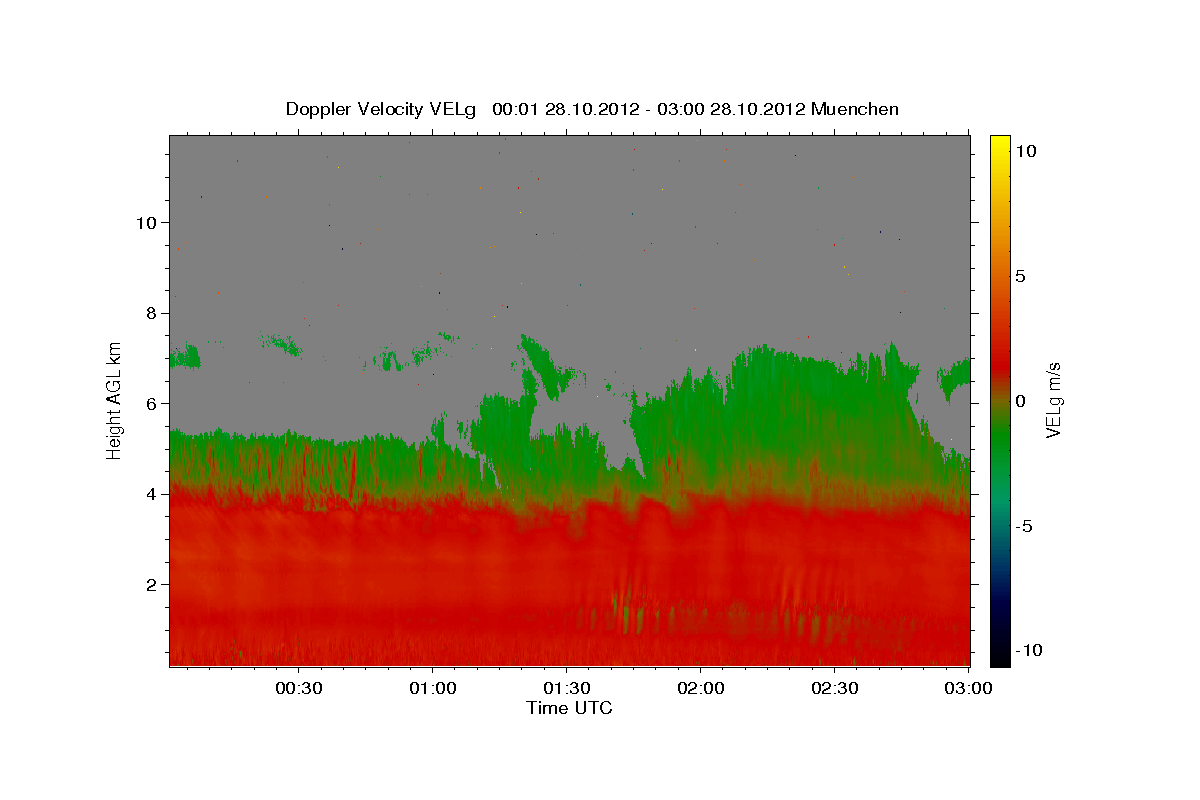Click the colorbar value 10 label
1200x800 pixels.
pos(1024,151)
